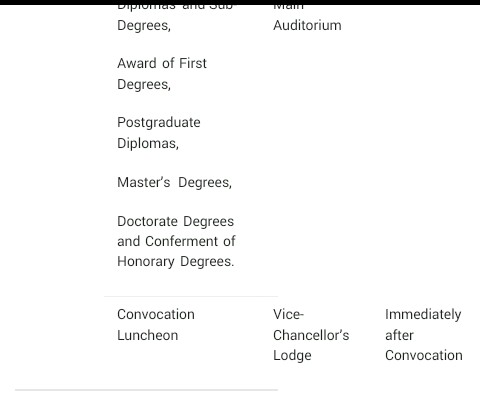This screenshot has height=393, width=480.
Task: Click the and Conferment of line
Action: (176, 241)
